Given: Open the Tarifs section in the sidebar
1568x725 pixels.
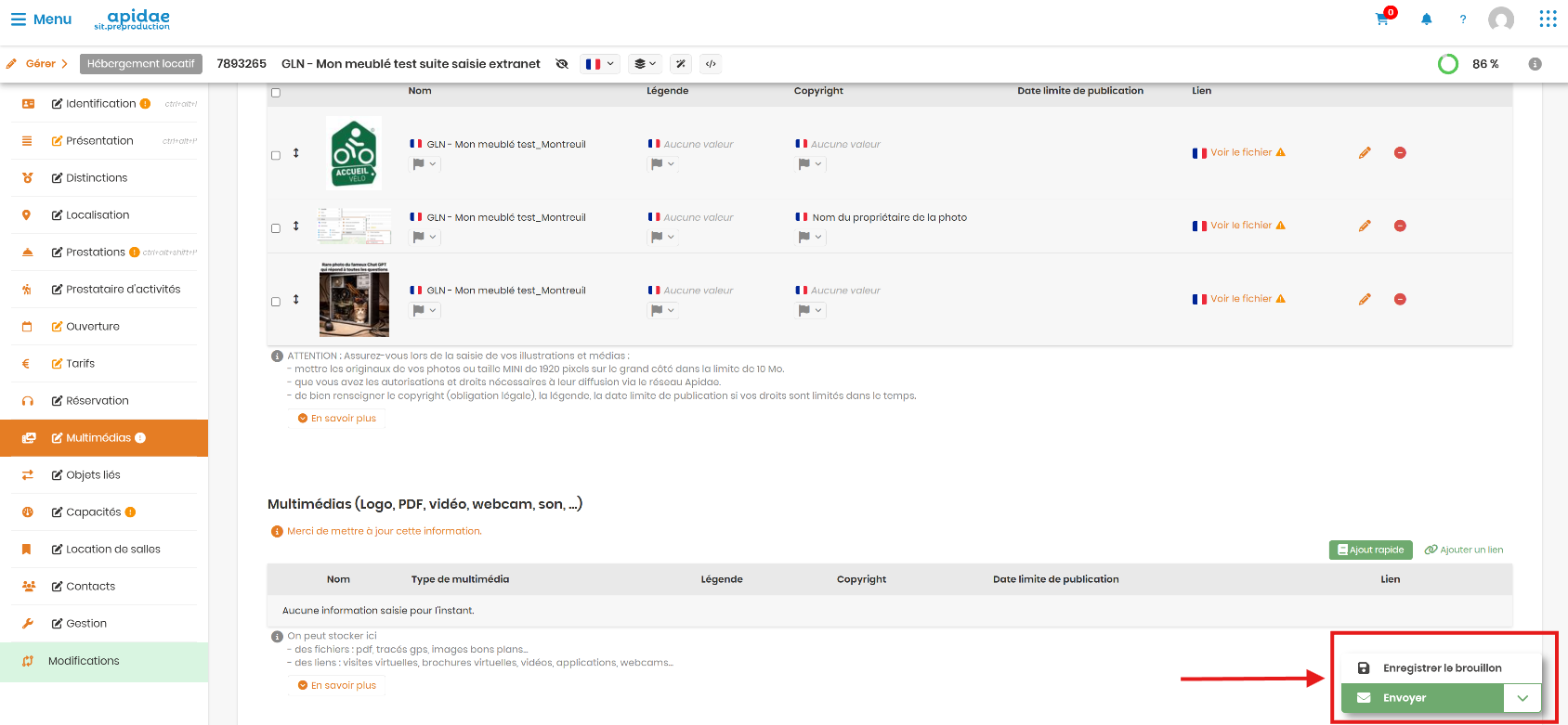Looking at the screenshot, I should tap(81, 363).
